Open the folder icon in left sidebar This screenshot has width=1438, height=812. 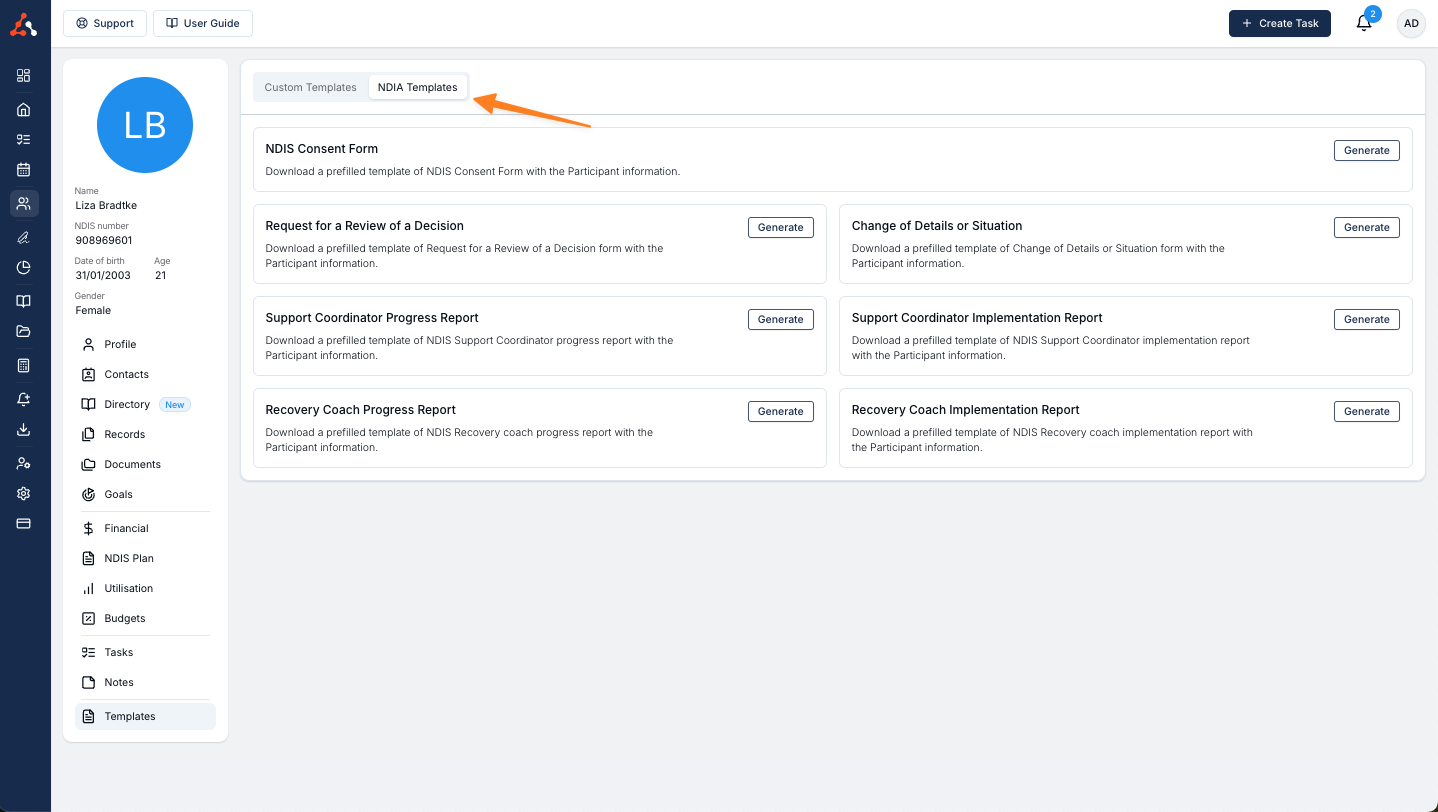pyautogui.click(x=24, y=332)
